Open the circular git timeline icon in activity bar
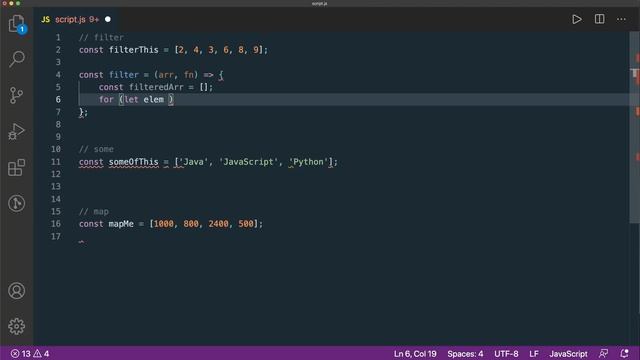Screen dimensions: 640x360 17,203
